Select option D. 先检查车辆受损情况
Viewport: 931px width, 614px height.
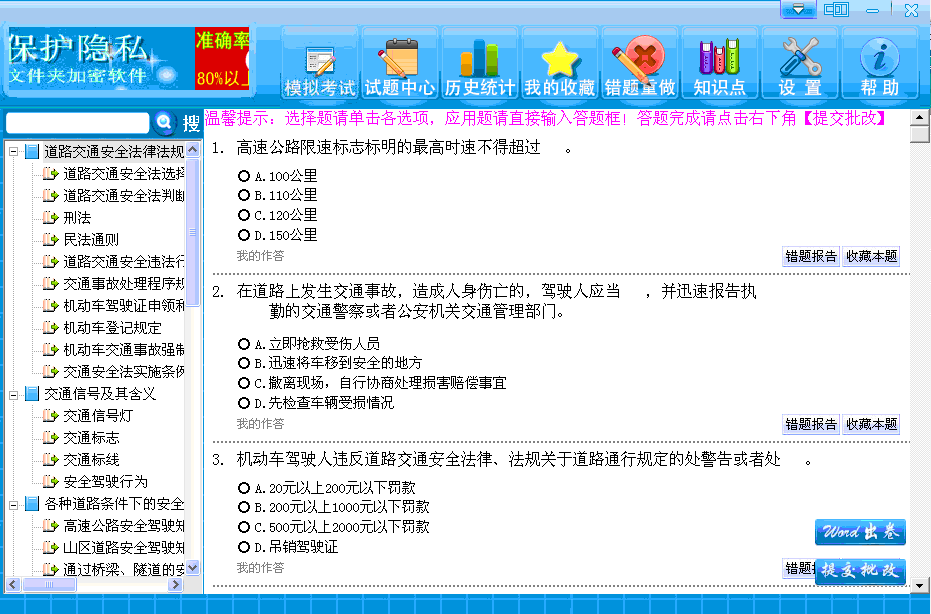[x=243, y=403]
